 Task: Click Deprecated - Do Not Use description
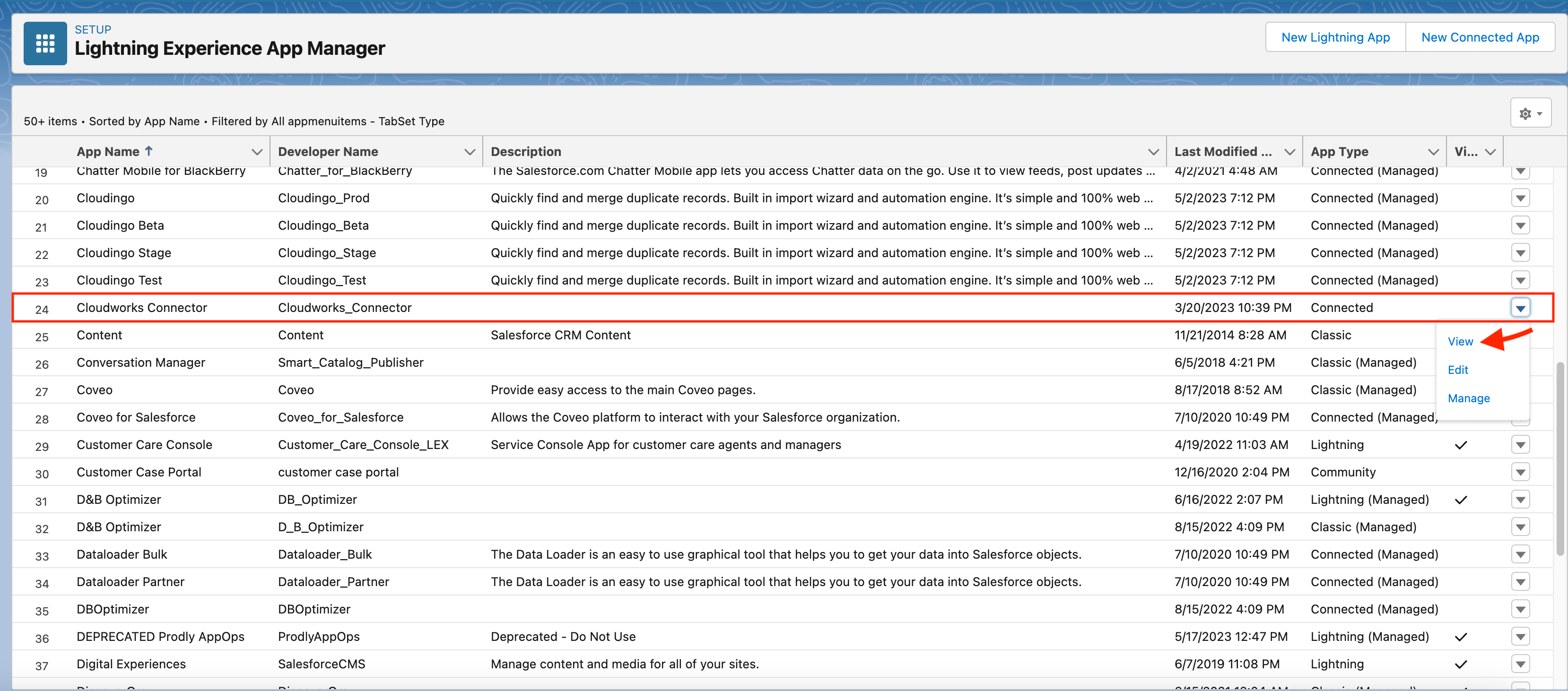pos(563,636)
